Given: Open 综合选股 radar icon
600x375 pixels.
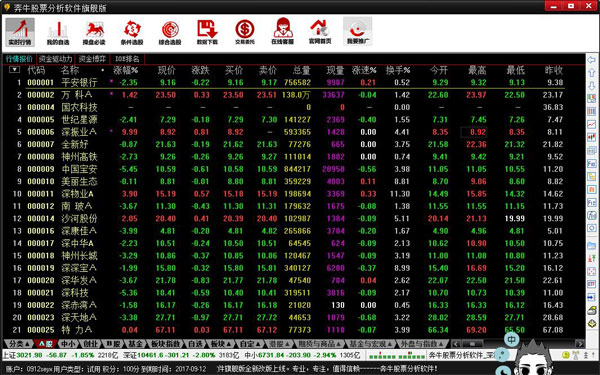Looking at the screenshot, I should pos(170,32).
